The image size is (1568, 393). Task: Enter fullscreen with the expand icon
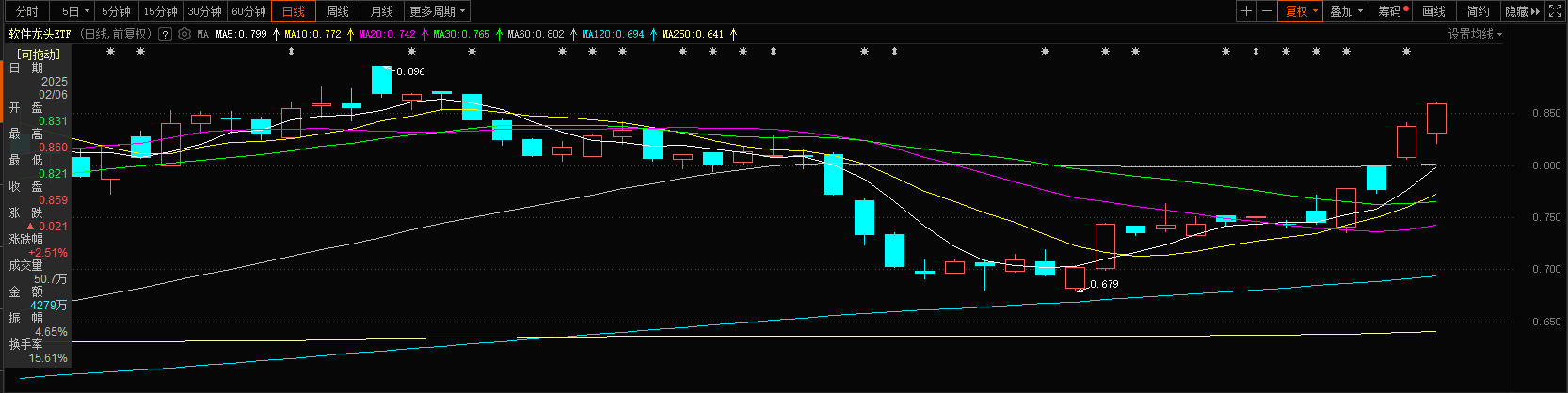point(1556,11)
